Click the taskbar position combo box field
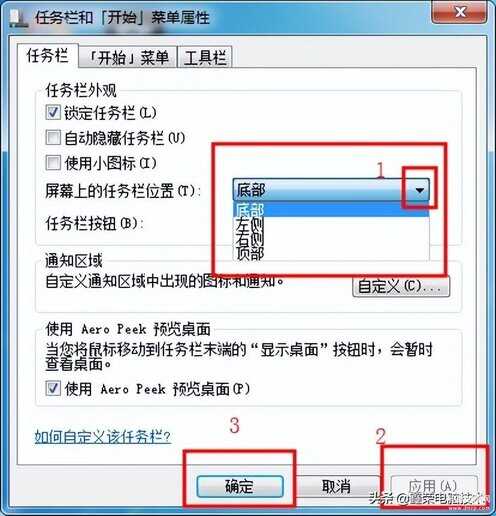 pos(331,190)
